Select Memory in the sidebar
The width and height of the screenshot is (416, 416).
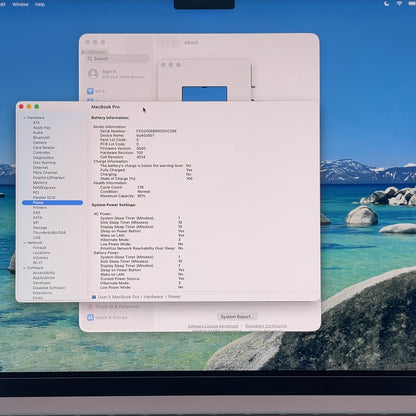tap(40, 182)
